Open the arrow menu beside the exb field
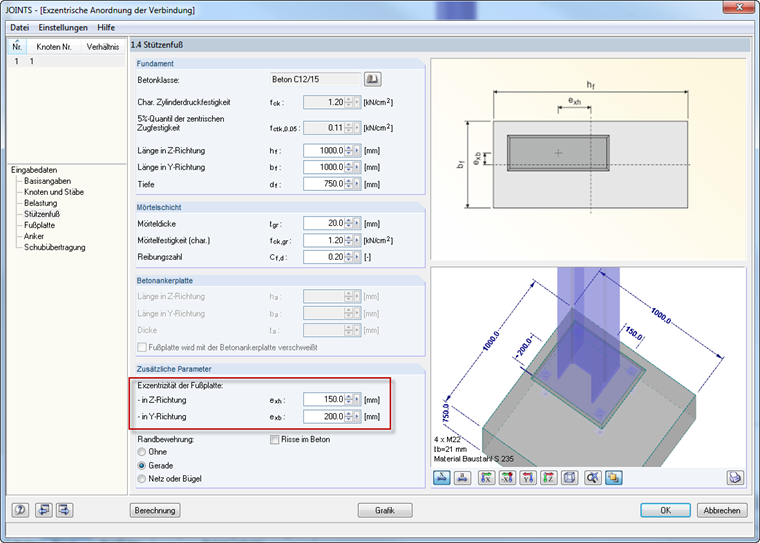 click(357, 416)
